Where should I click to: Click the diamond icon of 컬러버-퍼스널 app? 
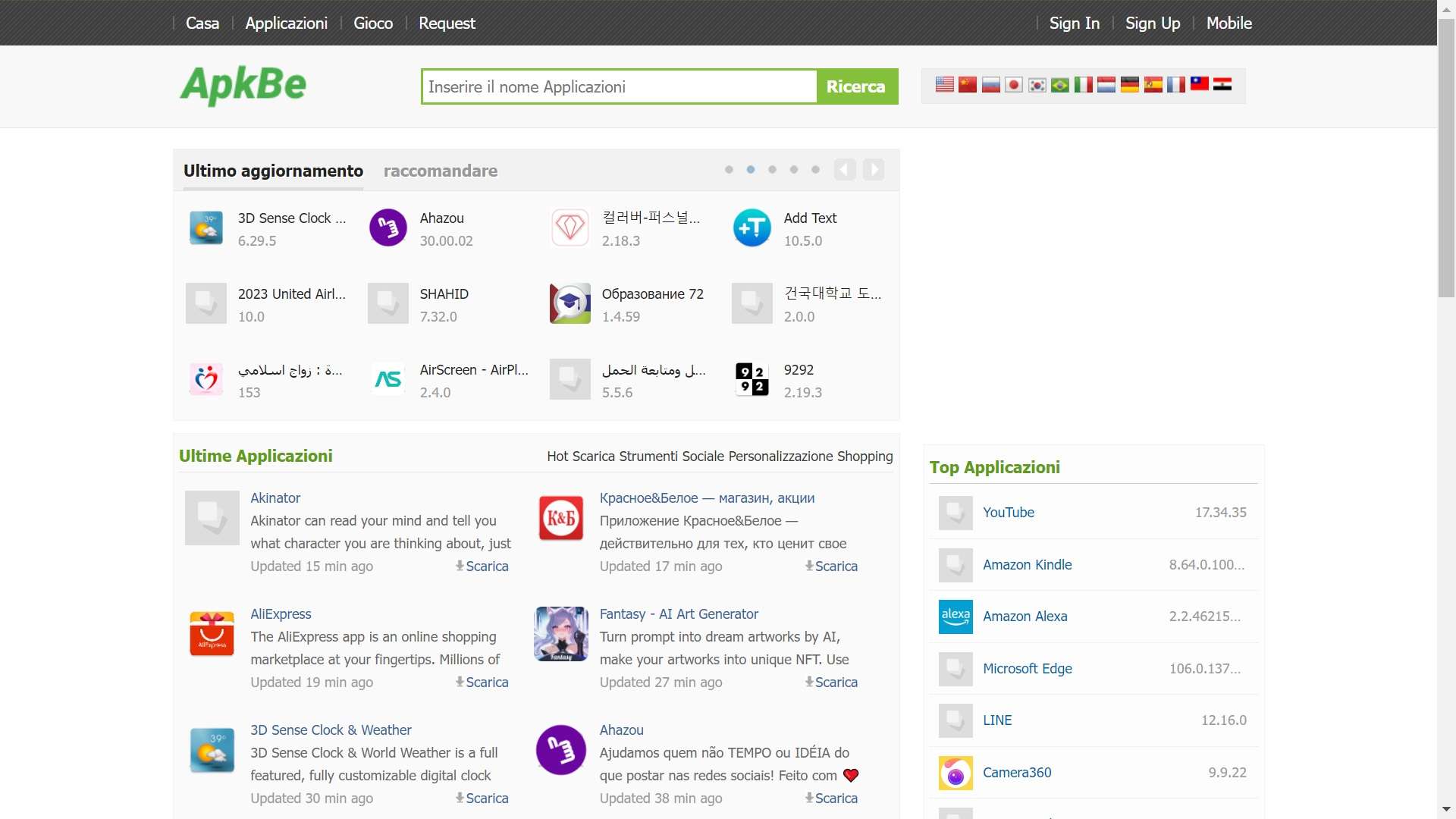[570, 227]
